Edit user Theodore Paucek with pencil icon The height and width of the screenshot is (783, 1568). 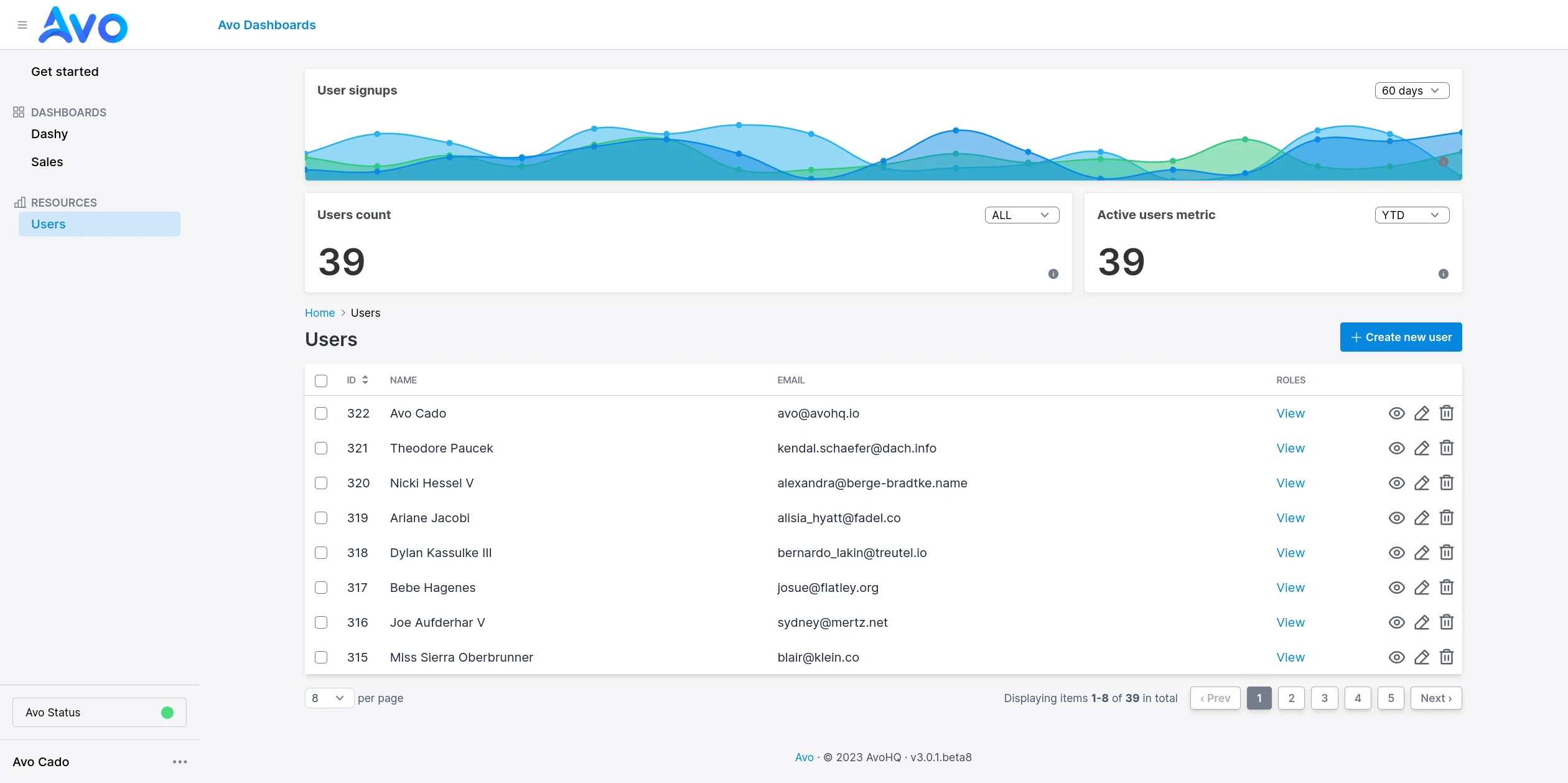click(1422, 448)
